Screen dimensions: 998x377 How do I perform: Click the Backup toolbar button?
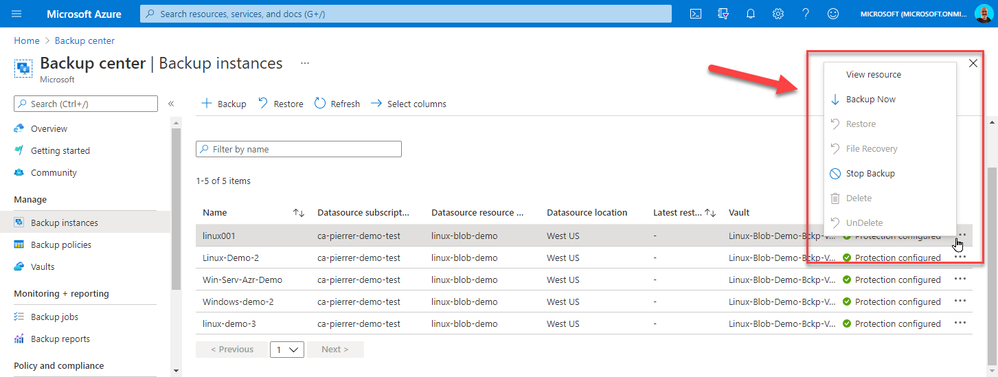point(224,103)
